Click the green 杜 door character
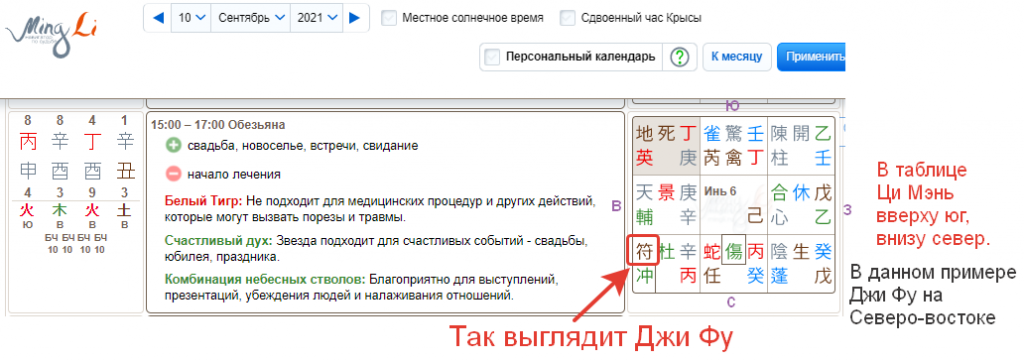 [666, 252]
